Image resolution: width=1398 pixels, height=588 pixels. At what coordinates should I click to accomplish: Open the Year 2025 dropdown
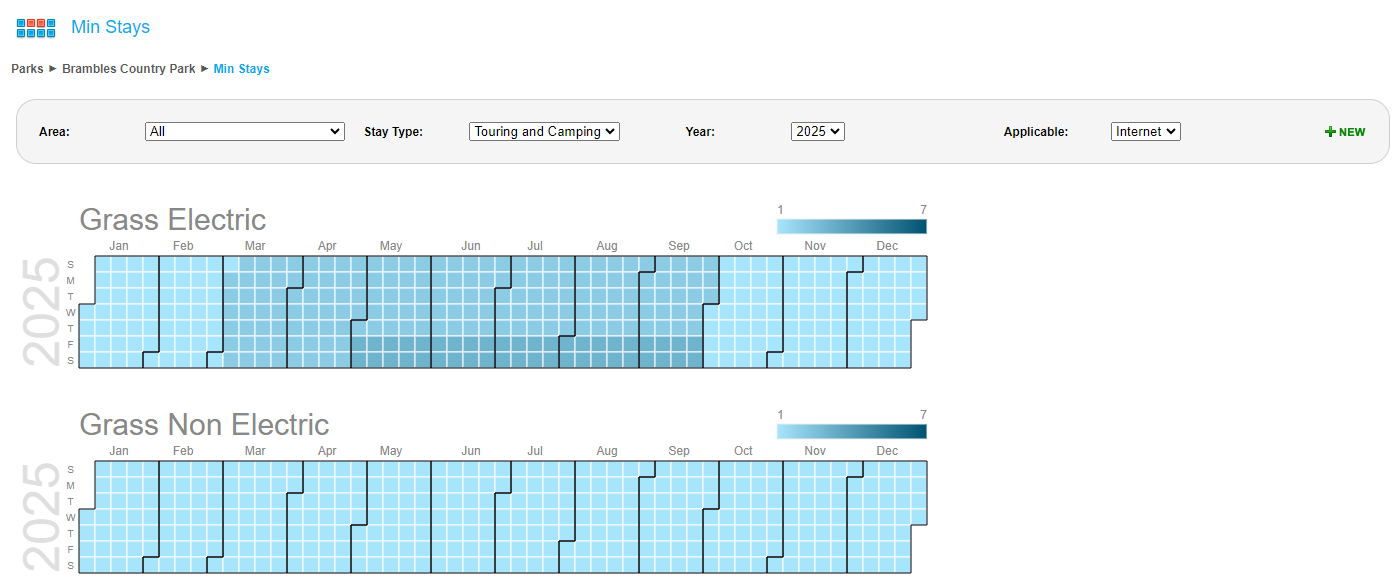click(x=817, y=131)
